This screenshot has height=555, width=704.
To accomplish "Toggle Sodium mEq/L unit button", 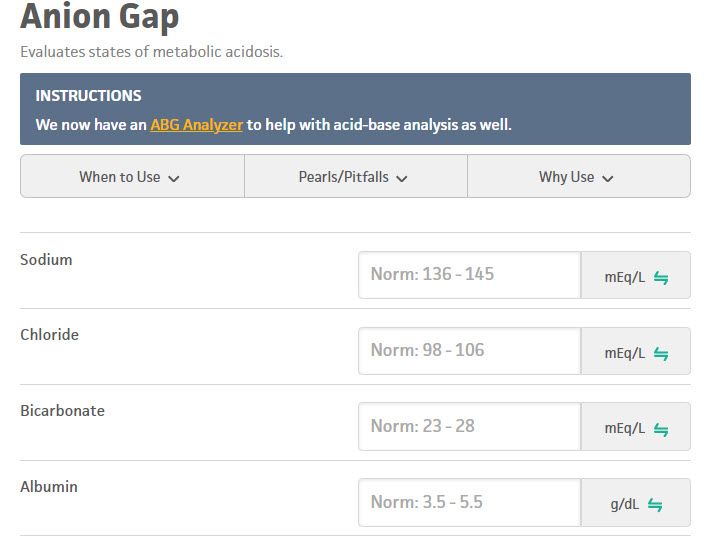I will 636,275.
